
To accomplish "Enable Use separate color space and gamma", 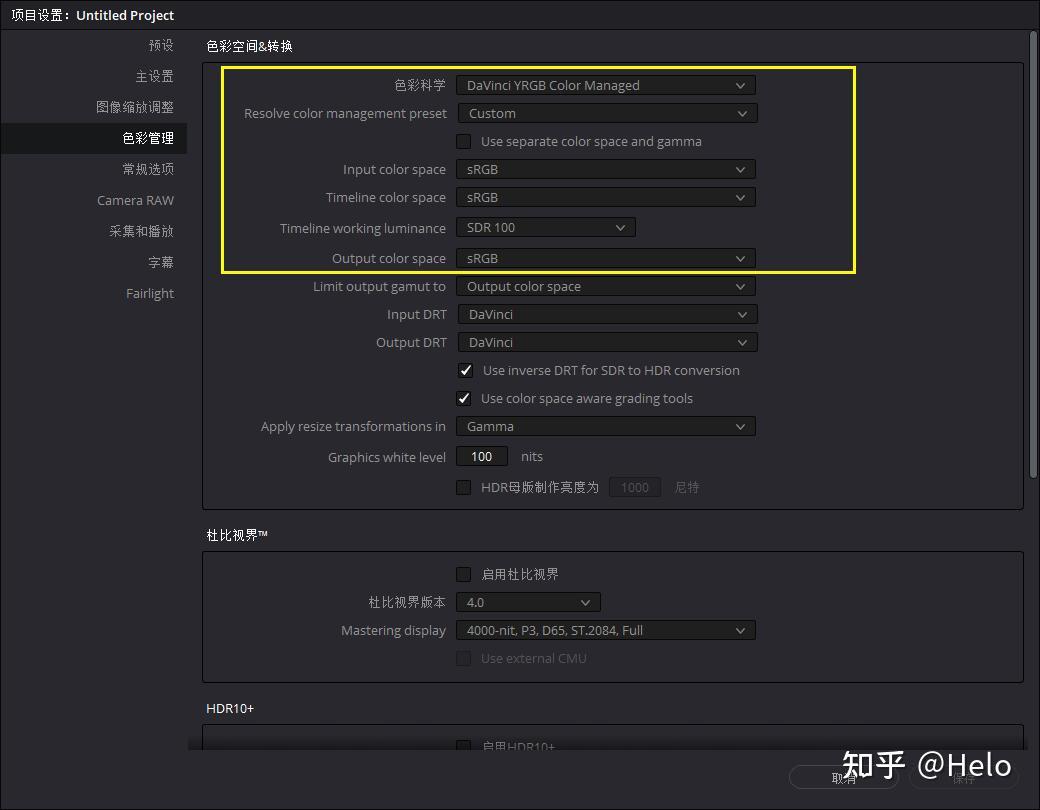I will point(463,141).
